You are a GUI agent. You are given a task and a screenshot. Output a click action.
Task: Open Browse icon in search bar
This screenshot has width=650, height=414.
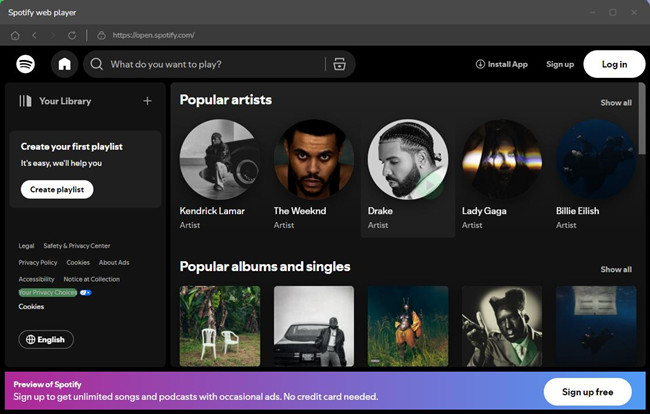pos(340,64)
